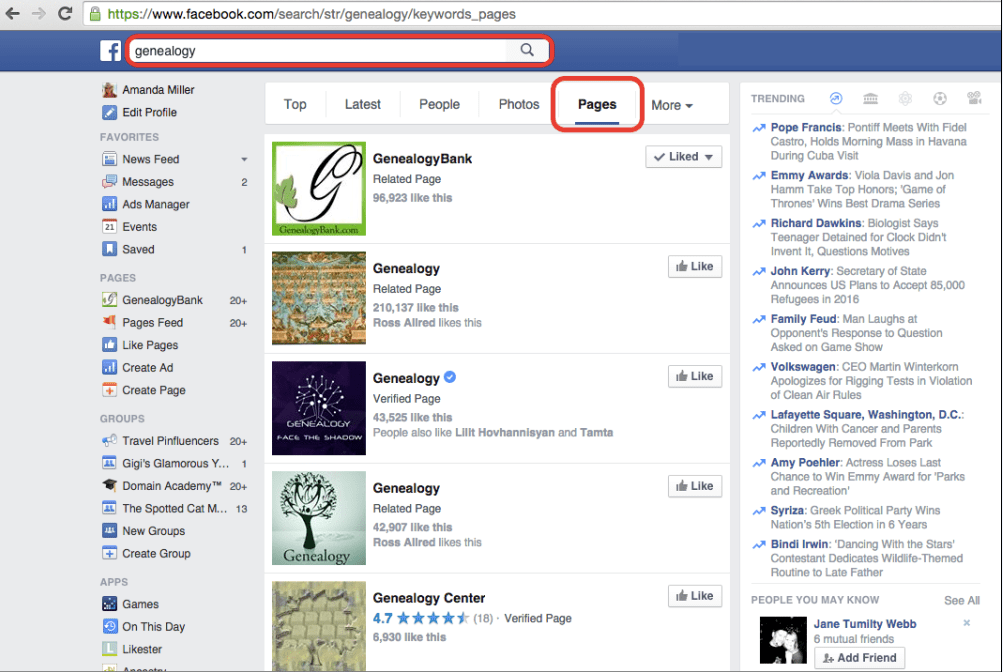The image size is (1003, 672).
Task: Select Entertainment trending category icon
Action: point(974,98)
